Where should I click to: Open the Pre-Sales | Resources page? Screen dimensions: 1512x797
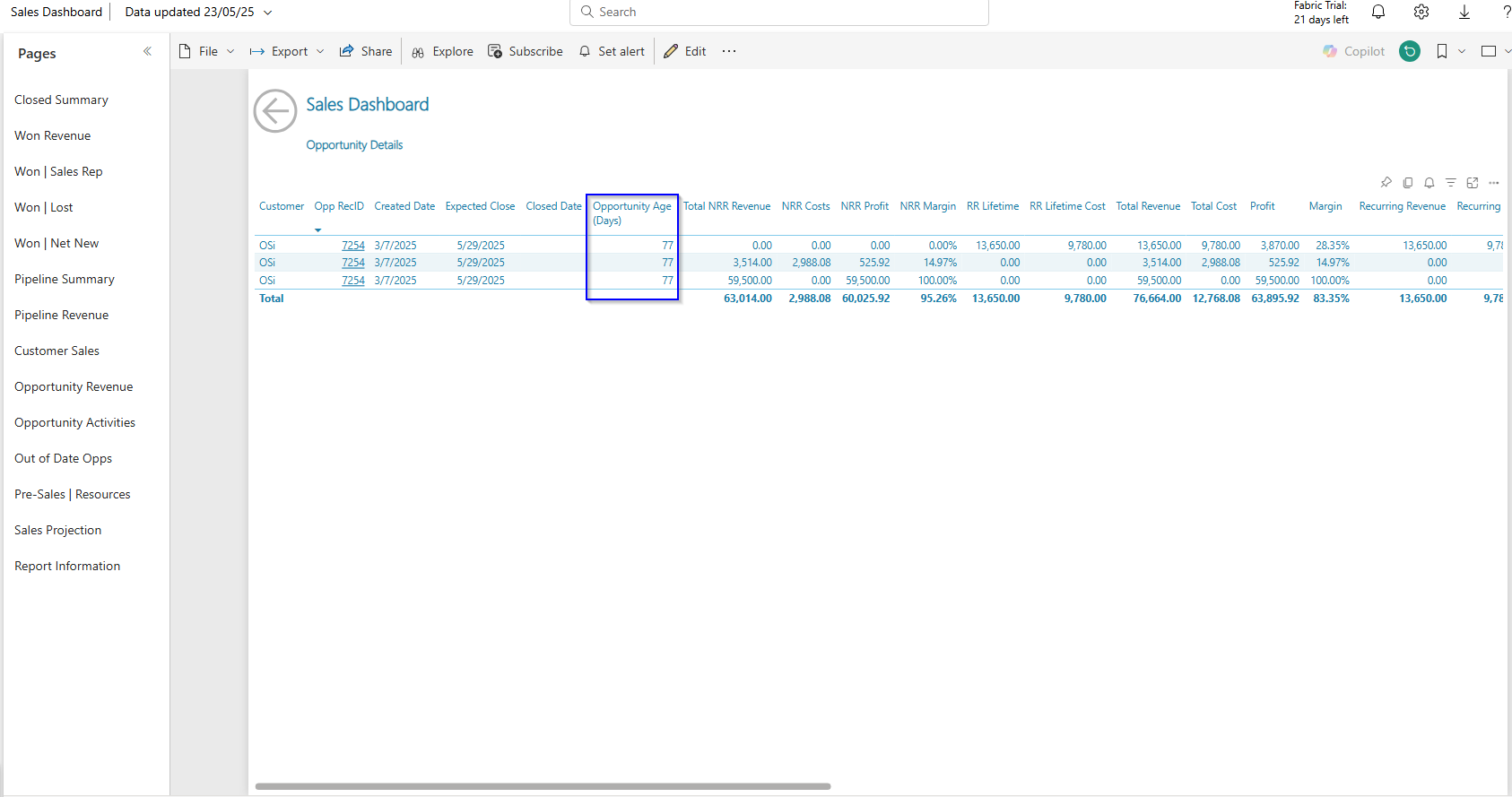pos(72,494)
